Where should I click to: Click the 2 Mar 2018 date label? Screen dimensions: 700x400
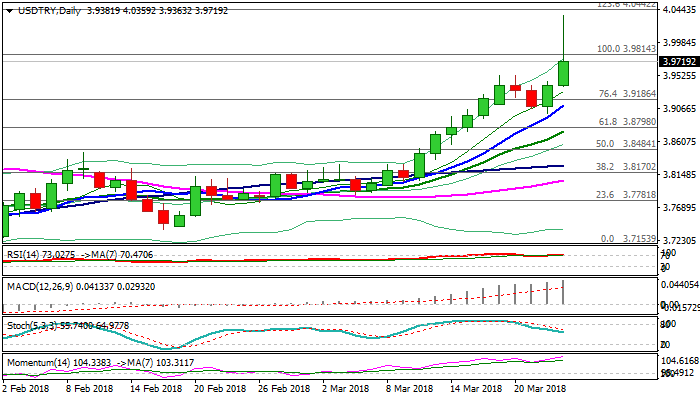[x=346, y=388]
